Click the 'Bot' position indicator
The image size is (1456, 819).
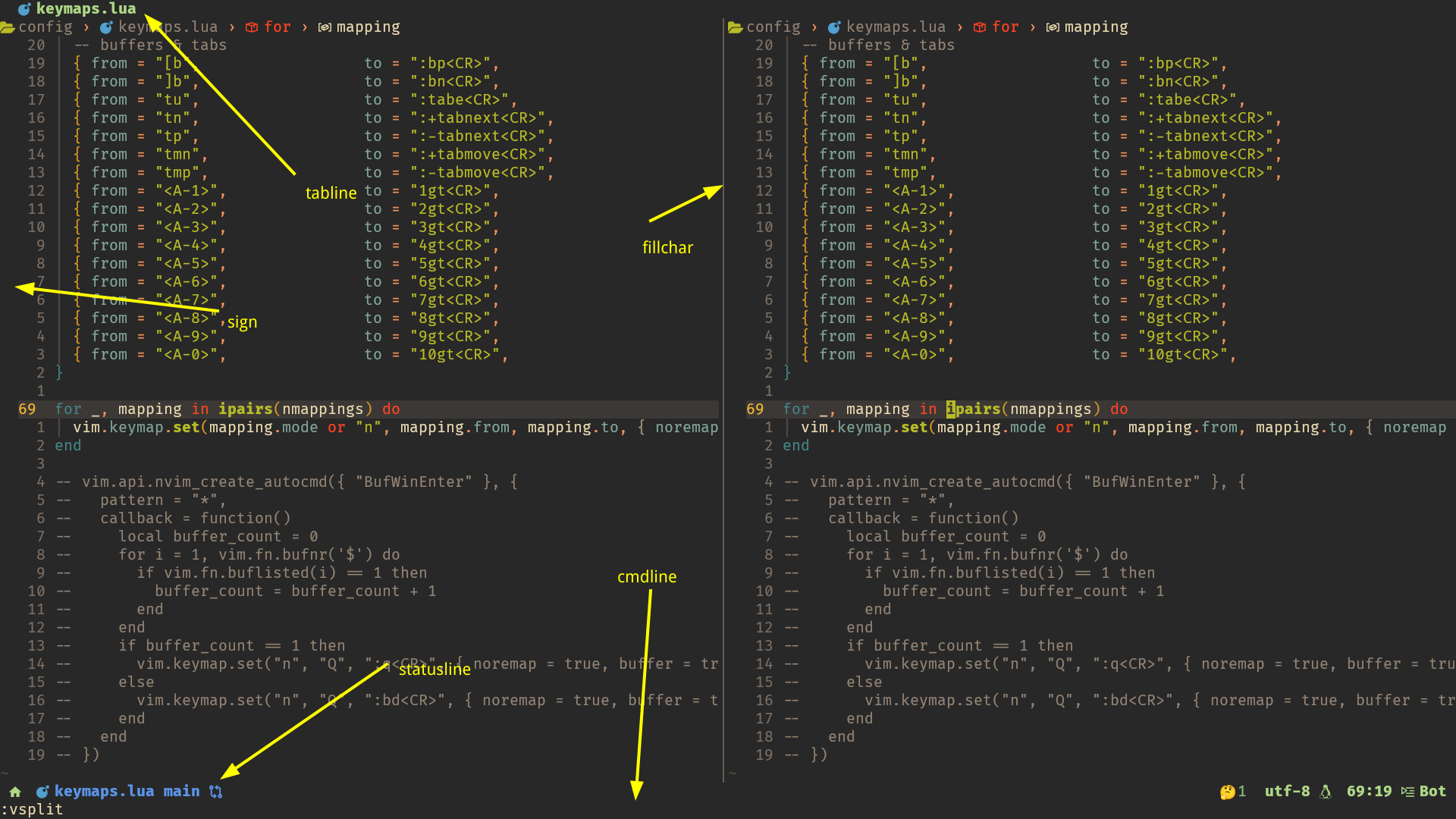[x=1433, y=791]
